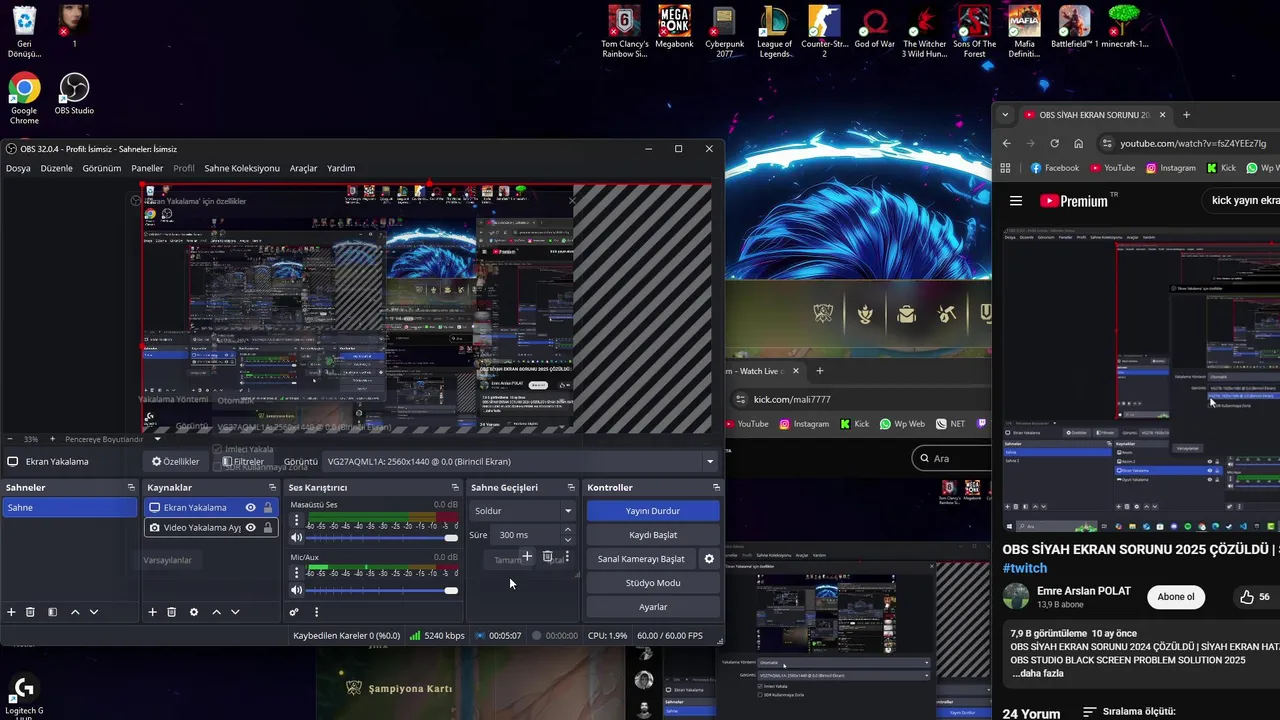Open the Araçlar menu
The image size is (1280, 720).
coord(303,168)
